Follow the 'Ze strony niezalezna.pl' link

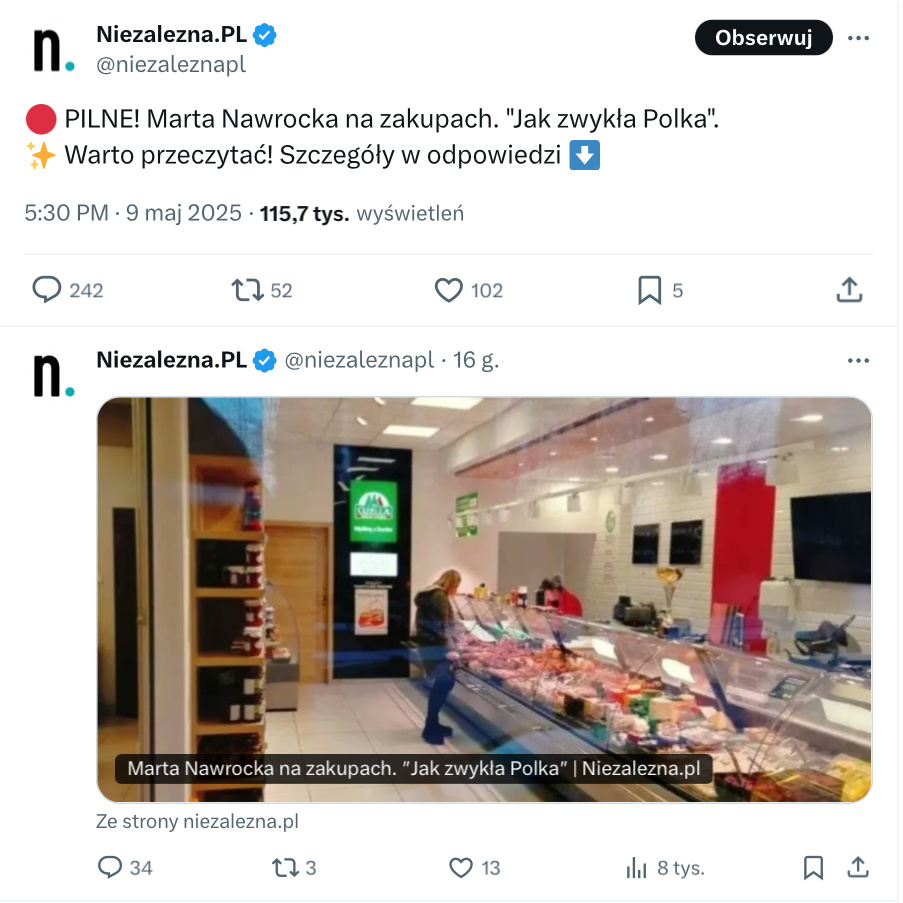197,821
